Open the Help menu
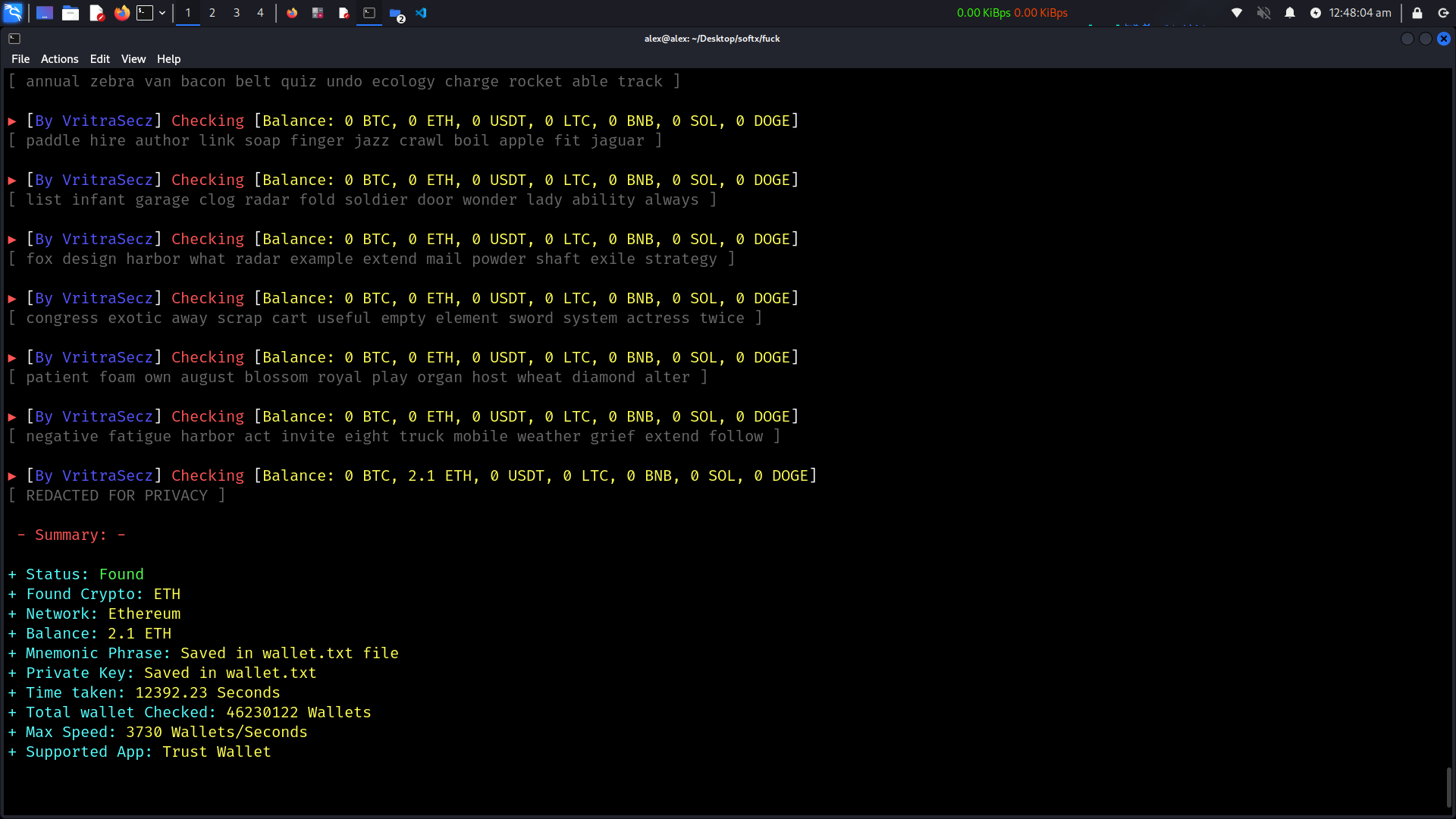The height and width of the screenshot is (819, 1456). pos(168,59)
